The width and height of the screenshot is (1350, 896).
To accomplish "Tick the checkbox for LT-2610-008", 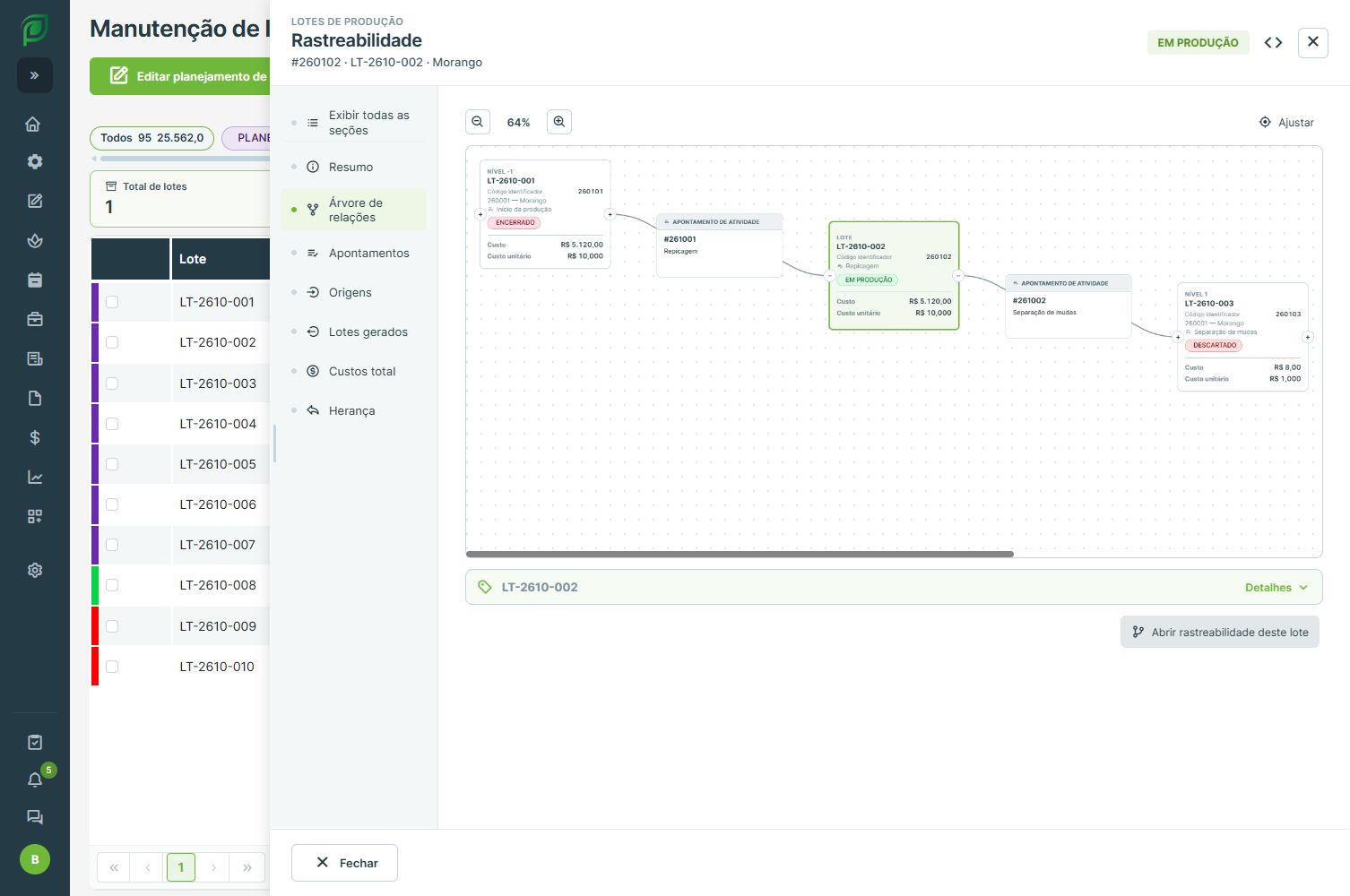I will tap(112, 585).
